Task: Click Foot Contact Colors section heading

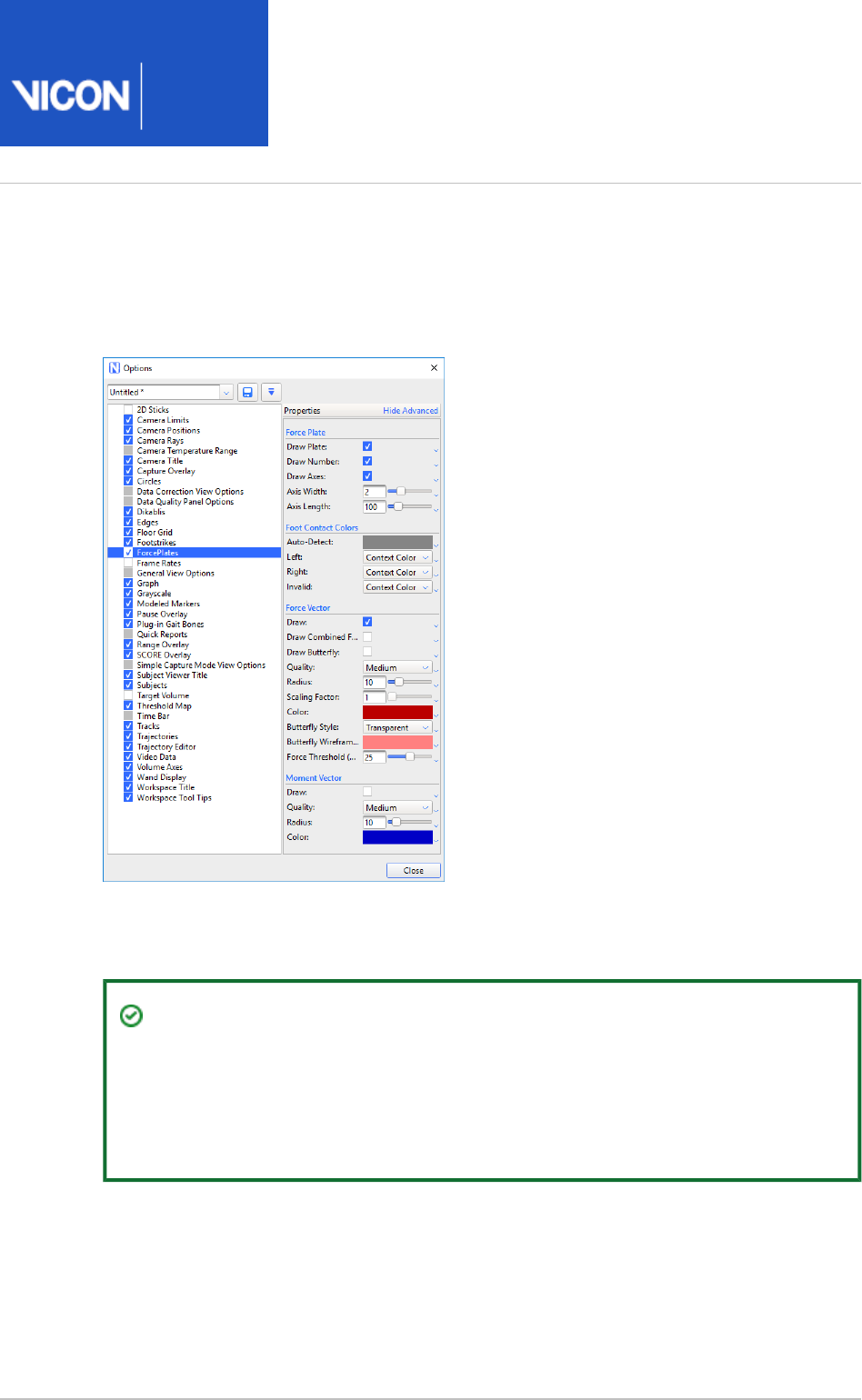Action: click(322, 527)
